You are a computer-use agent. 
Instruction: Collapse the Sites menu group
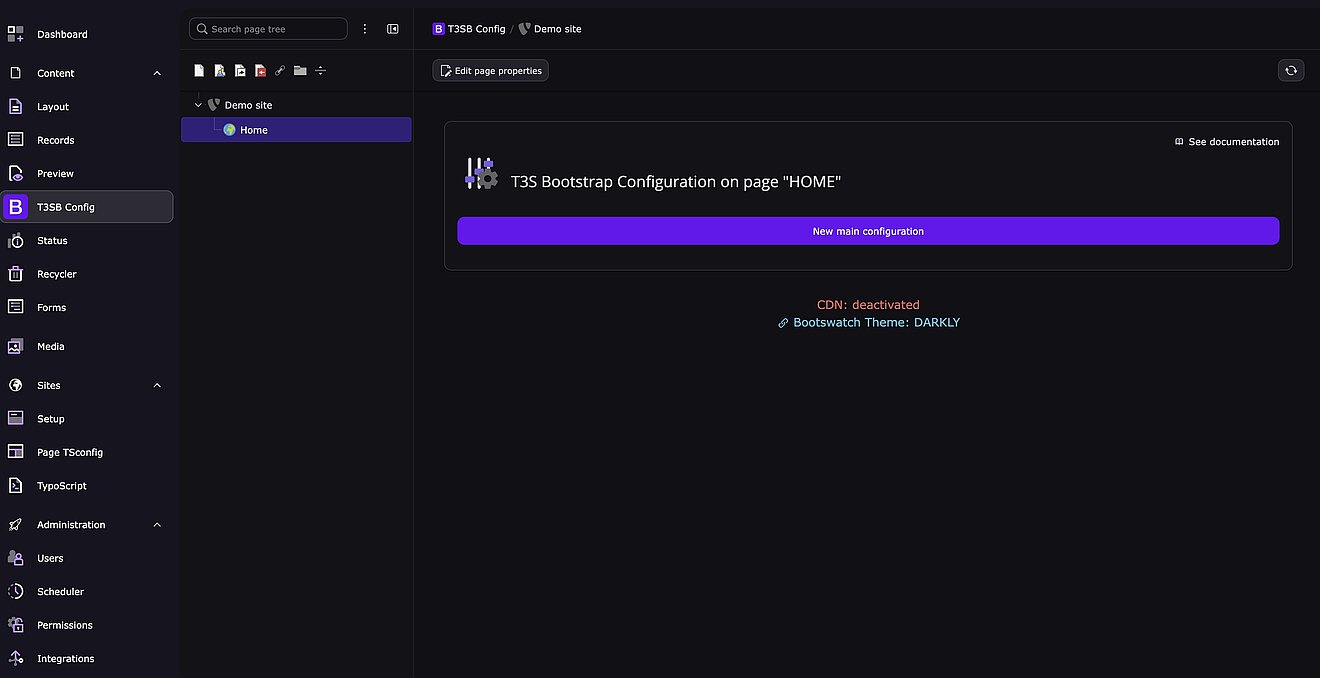[157, 385]
